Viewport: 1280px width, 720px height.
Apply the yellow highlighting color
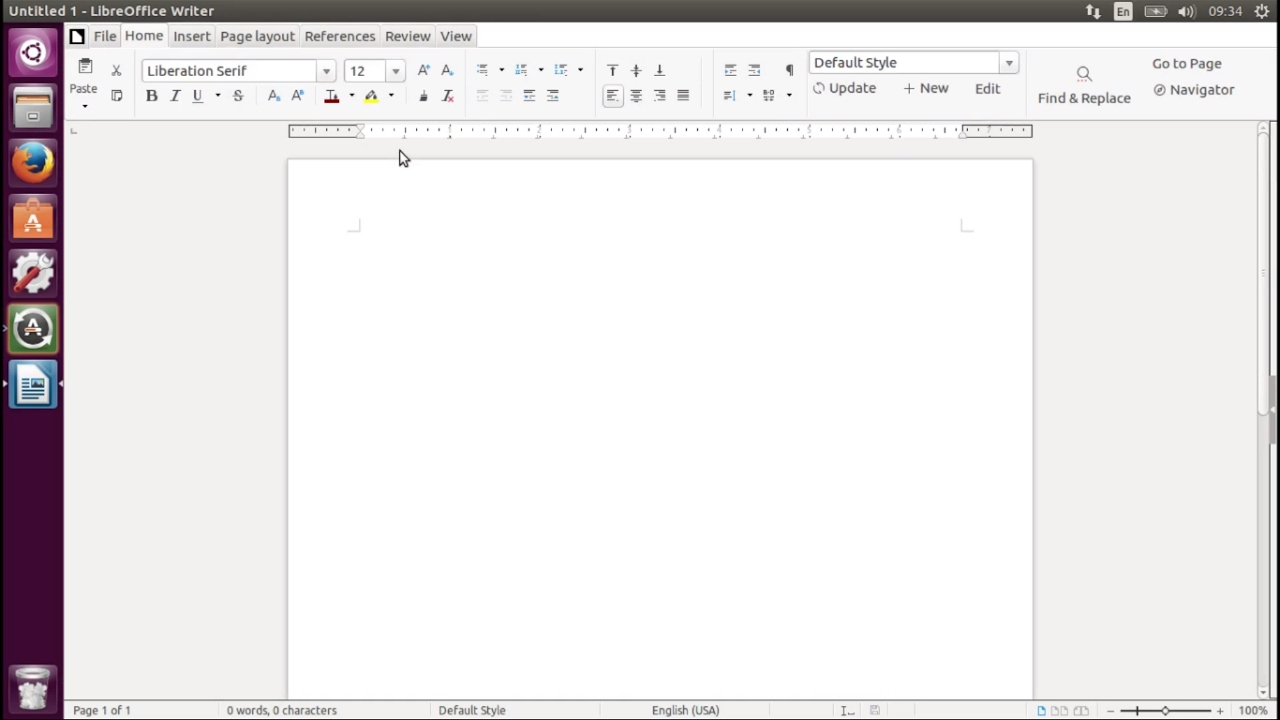click(x=371, y=96)
